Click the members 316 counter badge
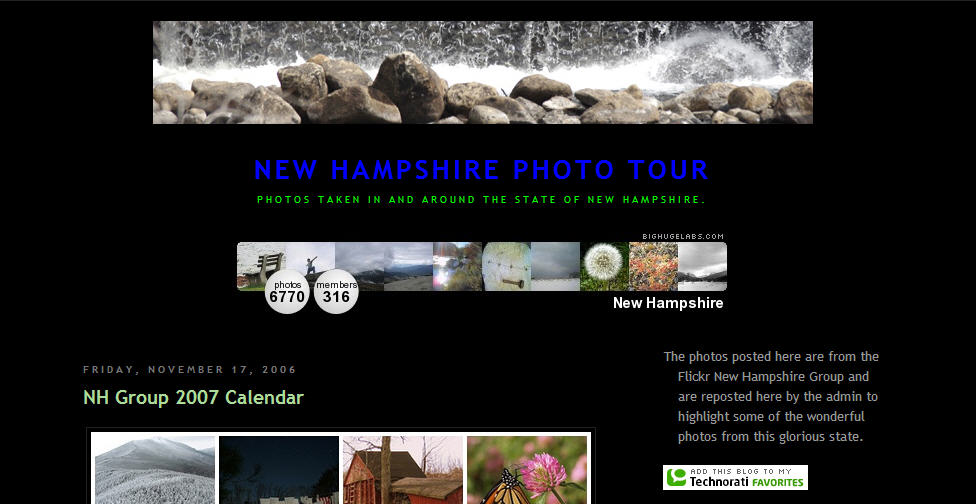Image resolution: width=976 pixels, height=504 pixels. click(336, 292)
